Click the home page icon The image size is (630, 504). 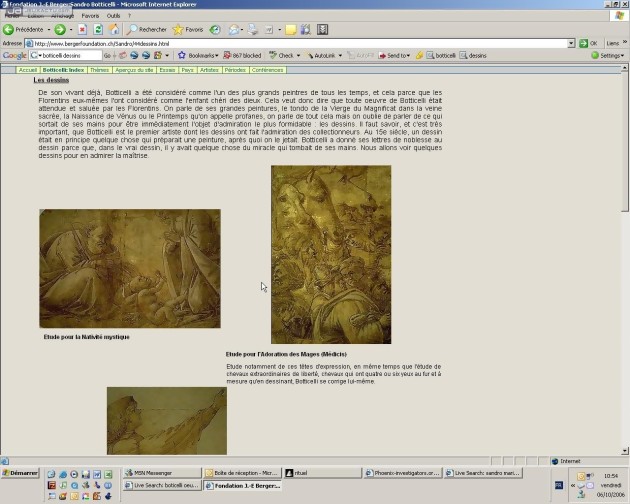[x=115, y=30]
